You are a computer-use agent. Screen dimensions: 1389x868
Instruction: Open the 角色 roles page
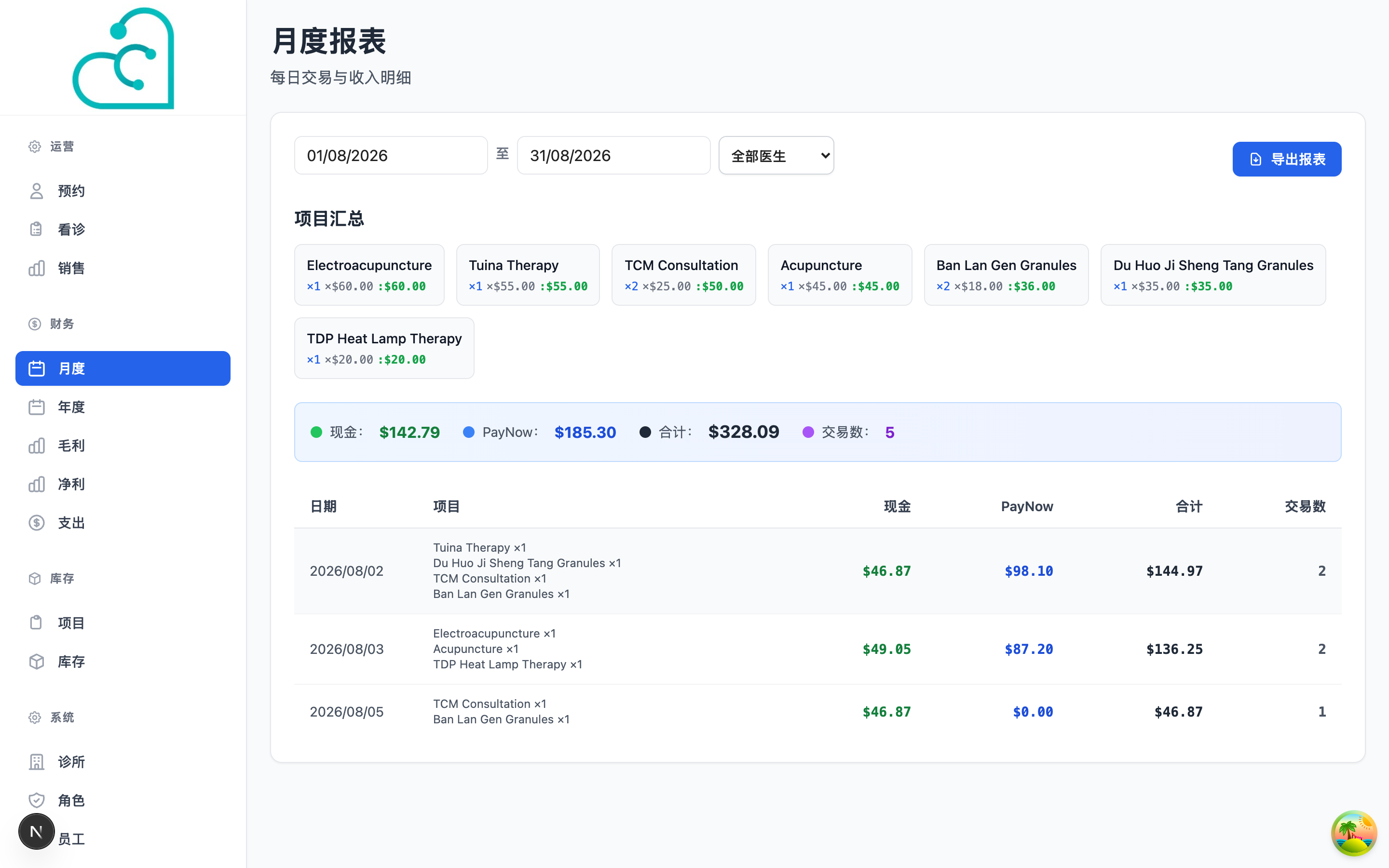[123, 800]
